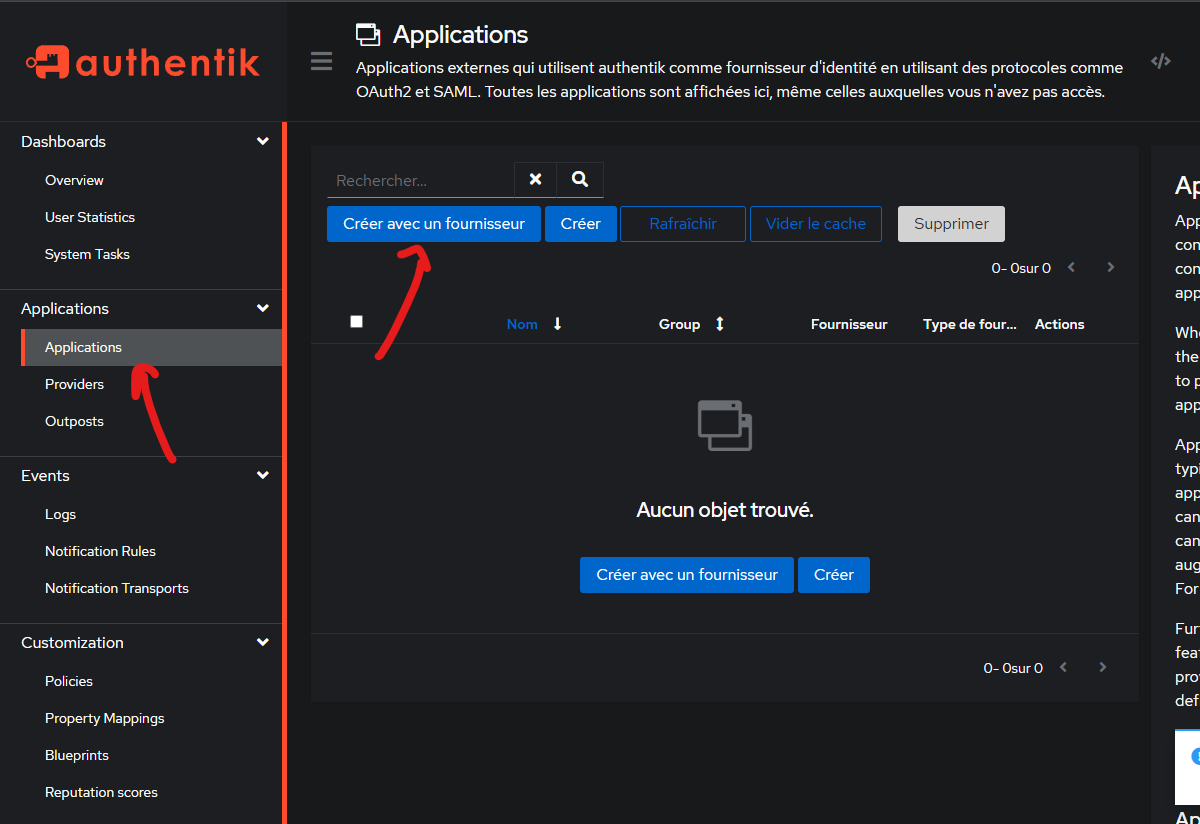Go to Providers page
1200x824 pixels.
pyautogui.click(x=74, y=384)
